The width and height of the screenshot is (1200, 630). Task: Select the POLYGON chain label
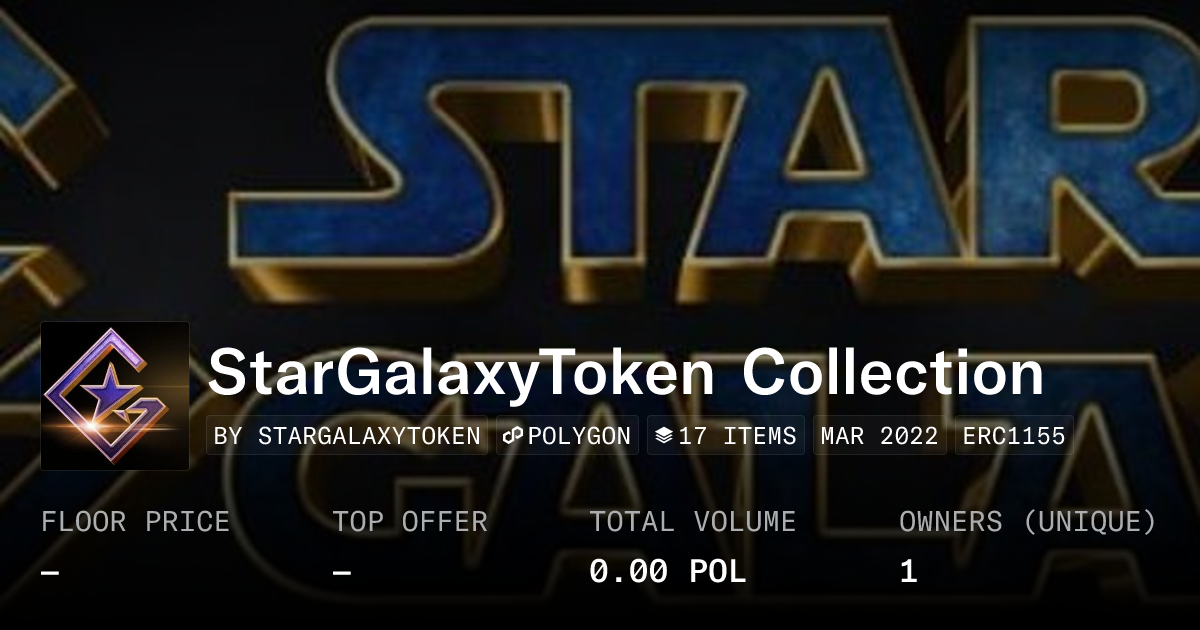(x=579, y=436)
